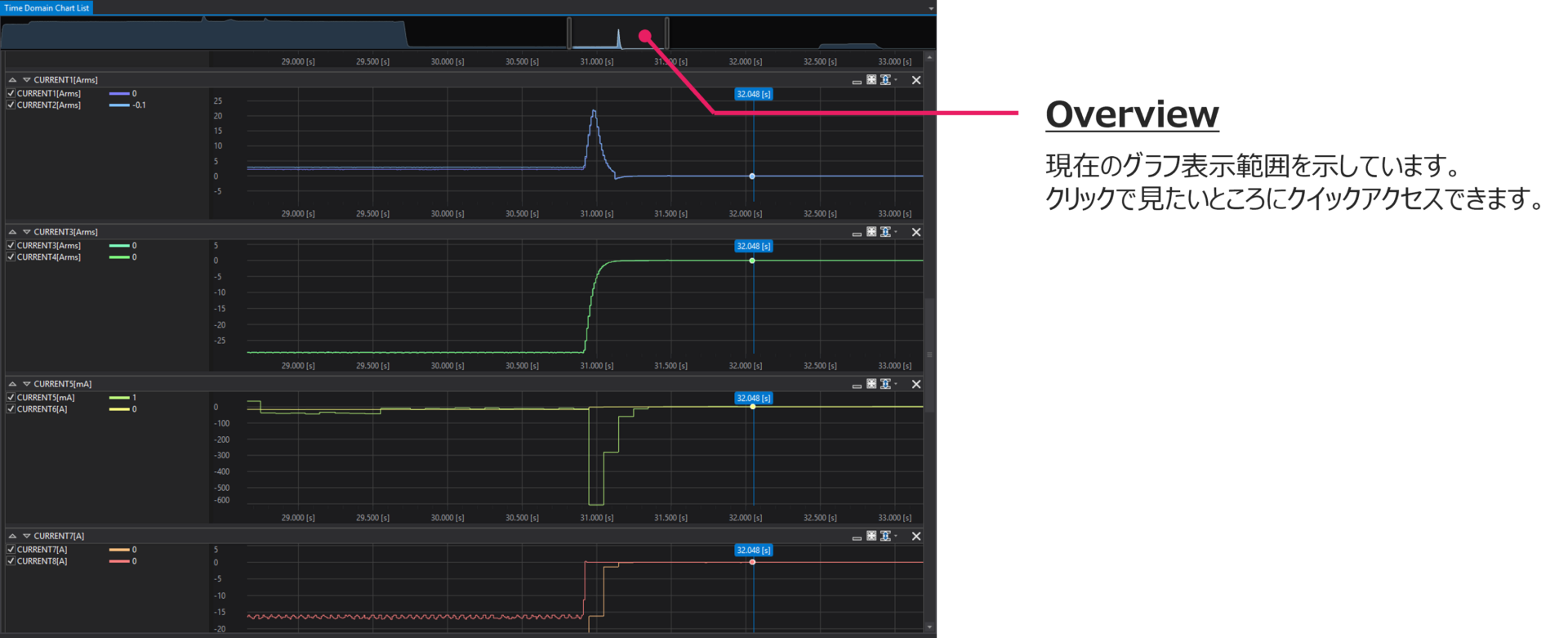Open autoscale dropdown arrow on CURRENT5[mA] chart
The width and height of the screenshot is (1568, 638).
[896, 384]
